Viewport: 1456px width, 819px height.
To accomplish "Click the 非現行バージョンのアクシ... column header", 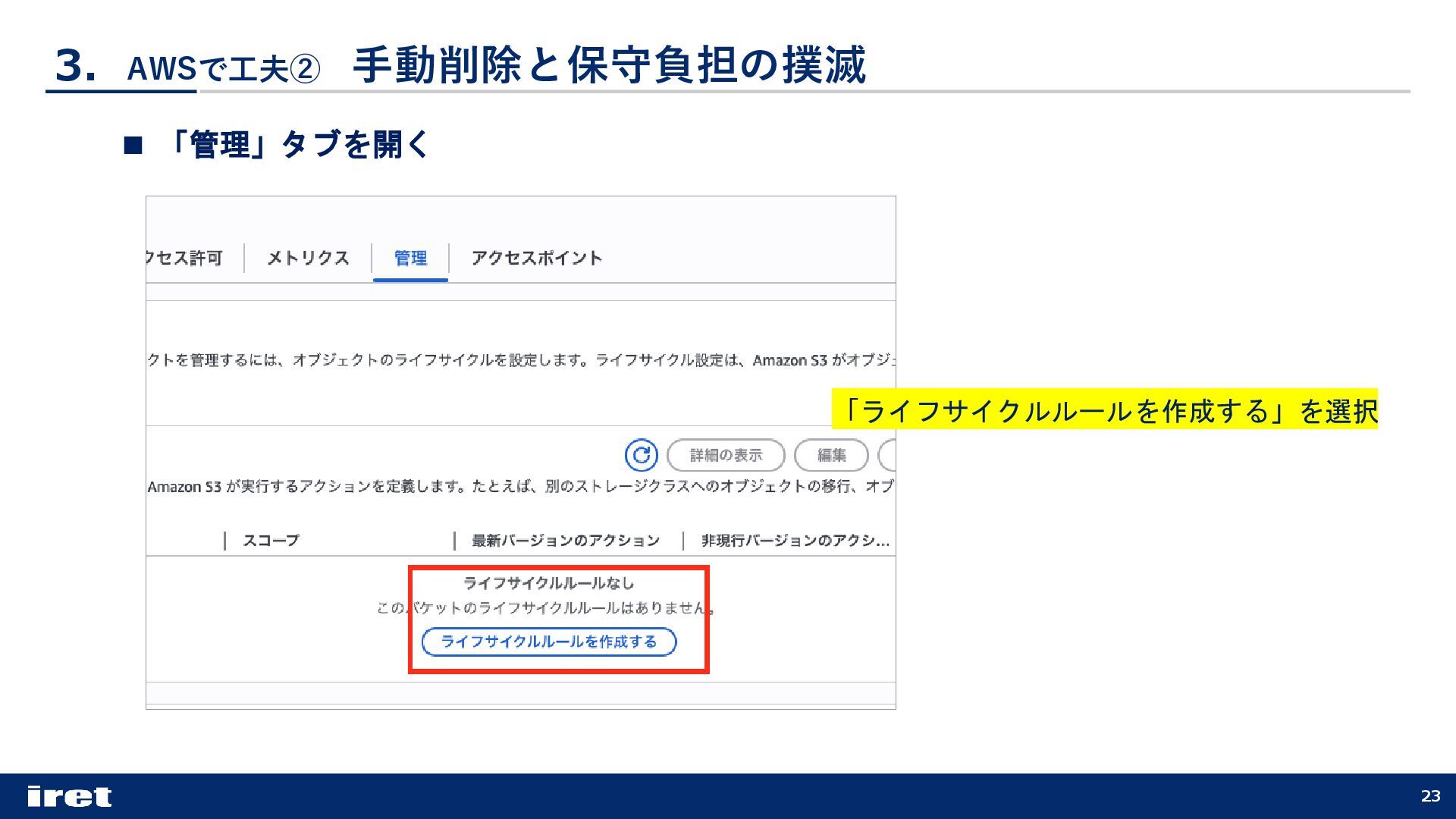I will 795,541.
